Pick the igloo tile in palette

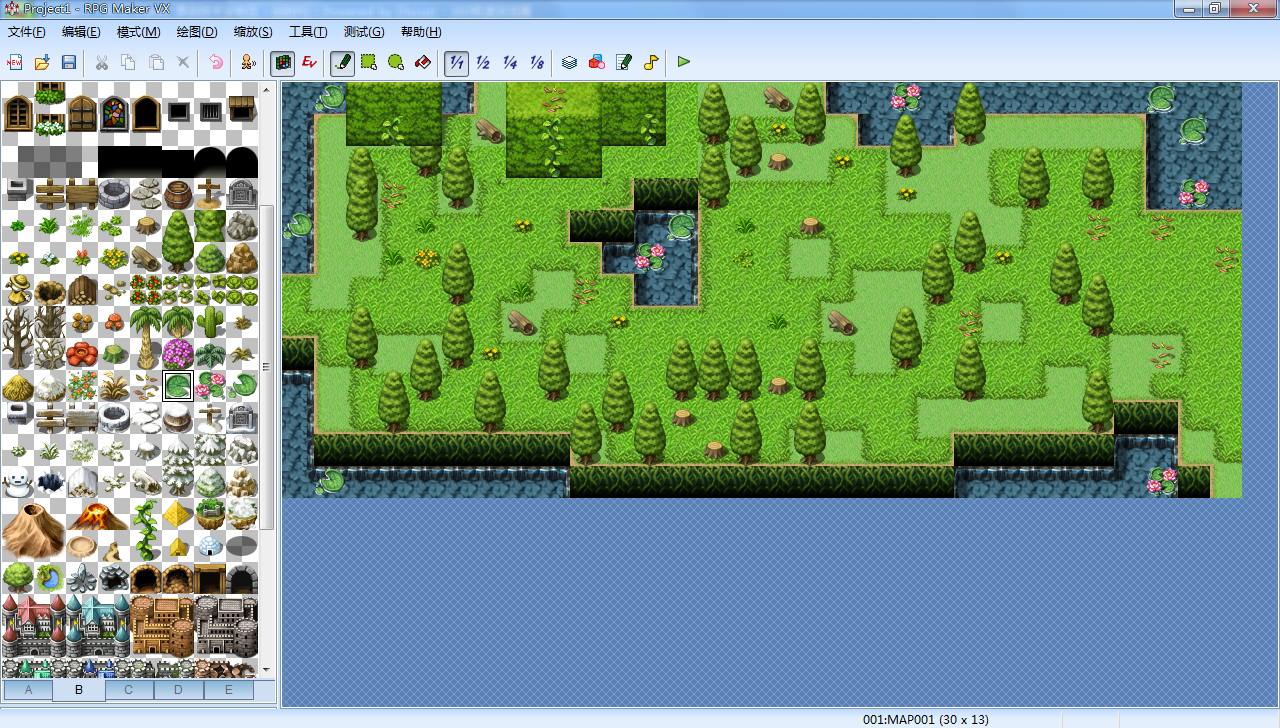coord(210,546)
